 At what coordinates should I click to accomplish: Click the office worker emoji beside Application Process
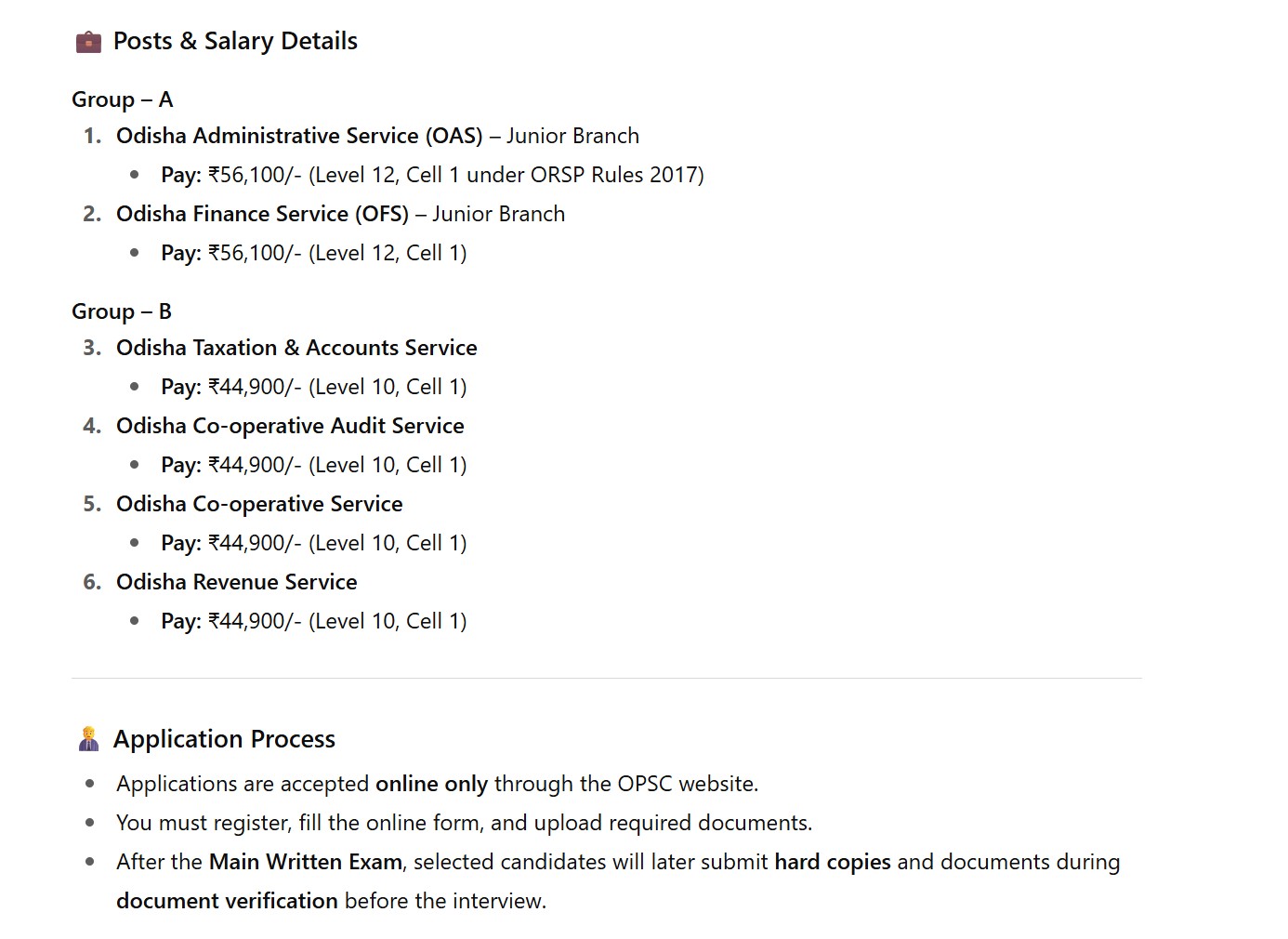[88, 739]
